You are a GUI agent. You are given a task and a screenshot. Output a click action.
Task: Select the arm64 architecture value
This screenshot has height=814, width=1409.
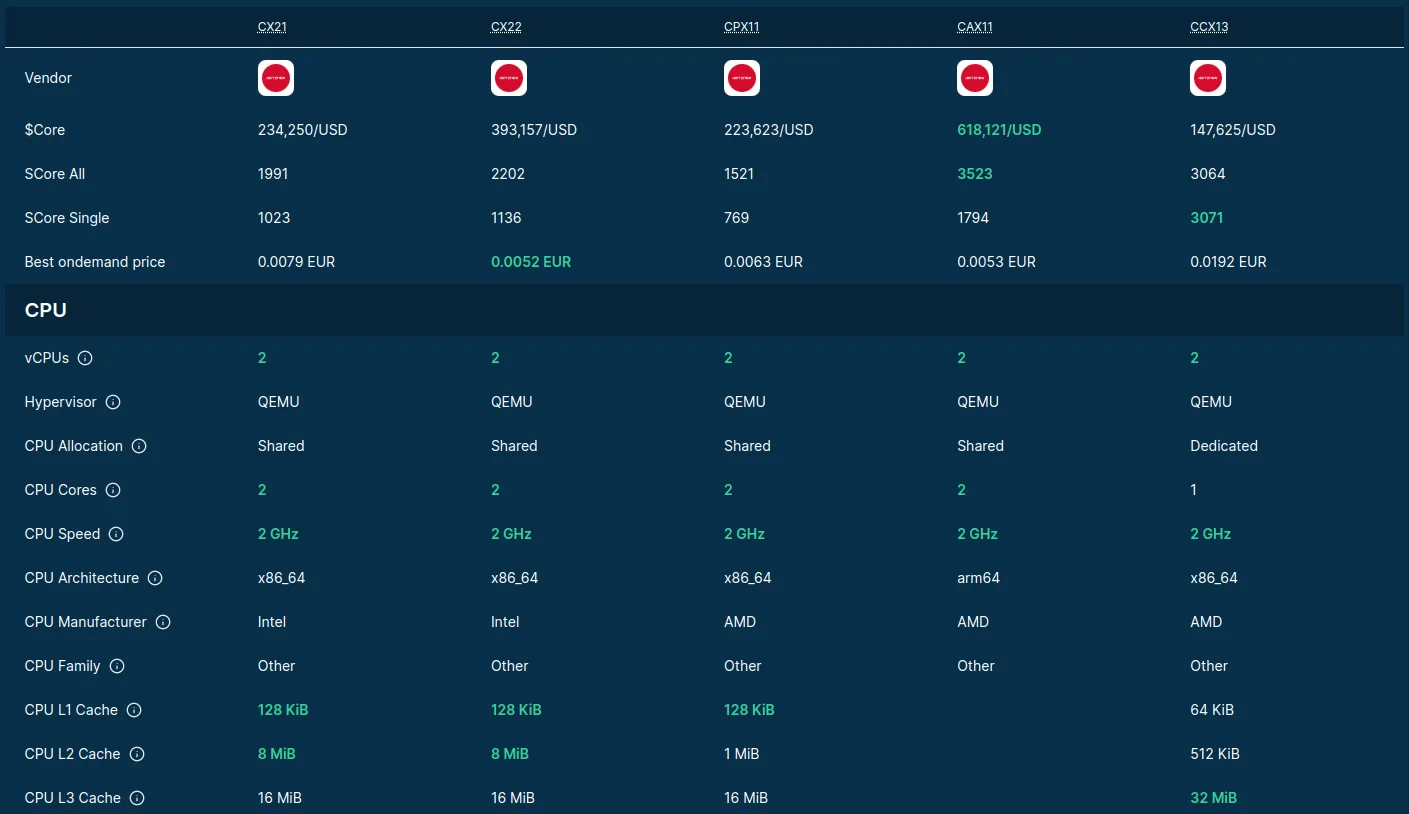[978, 578]
